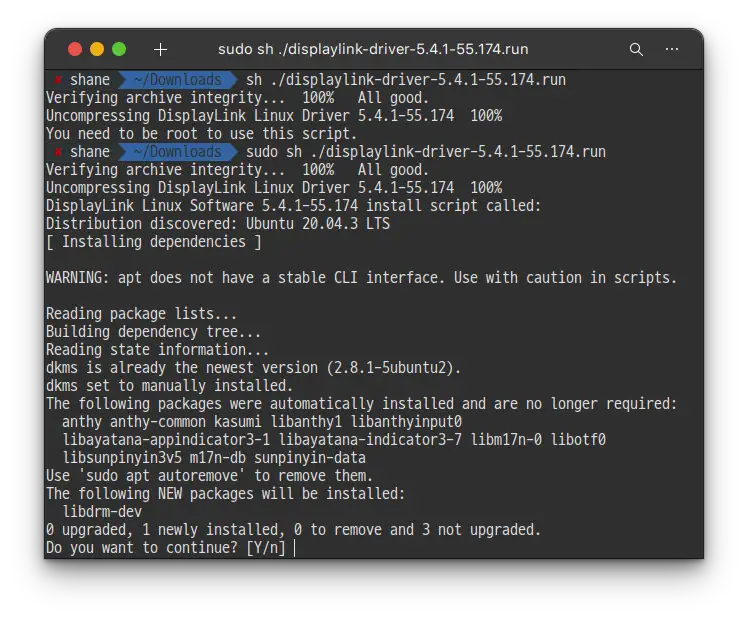This screenshot has height=619, width=748.
Task: Click the search magnifier icon
Action: [x=636, y=49]
